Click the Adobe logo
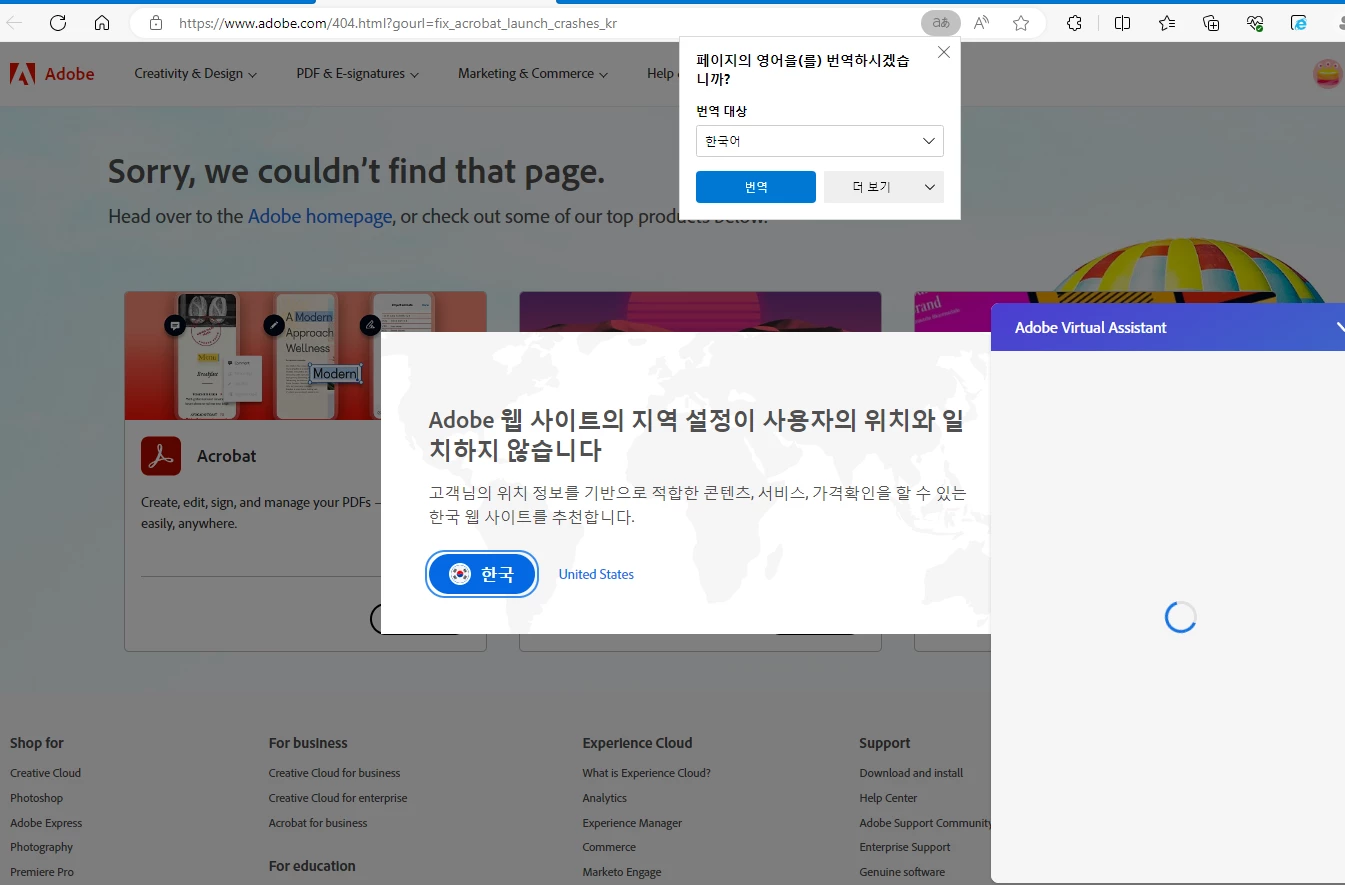The height and width of the screenshot is (885, 1345). (52, 74)
